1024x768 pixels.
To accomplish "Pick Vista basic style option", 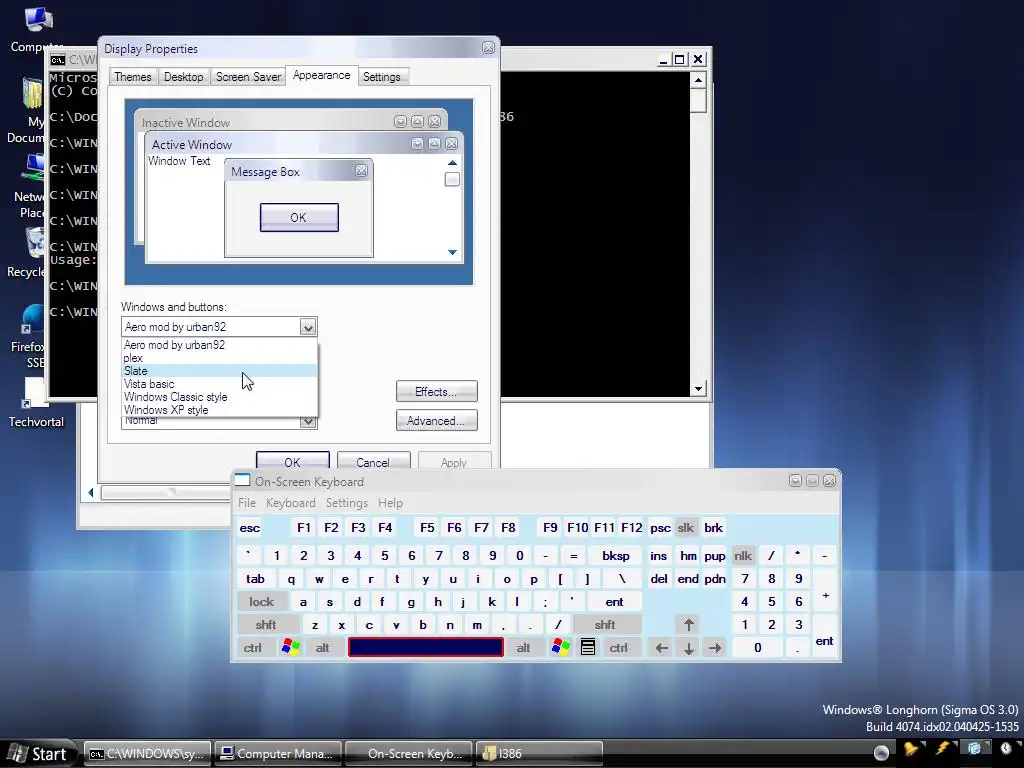I will pos(219,384).
